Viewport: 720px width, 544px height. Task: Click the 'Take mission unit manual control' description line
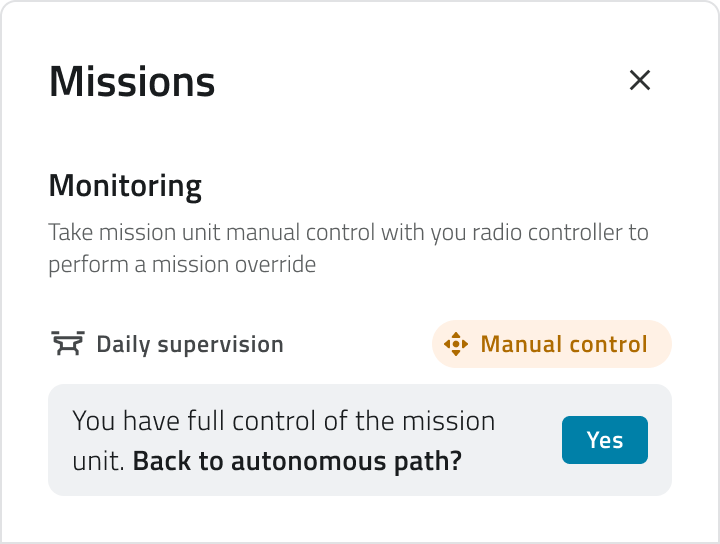[x=348, y=233]
